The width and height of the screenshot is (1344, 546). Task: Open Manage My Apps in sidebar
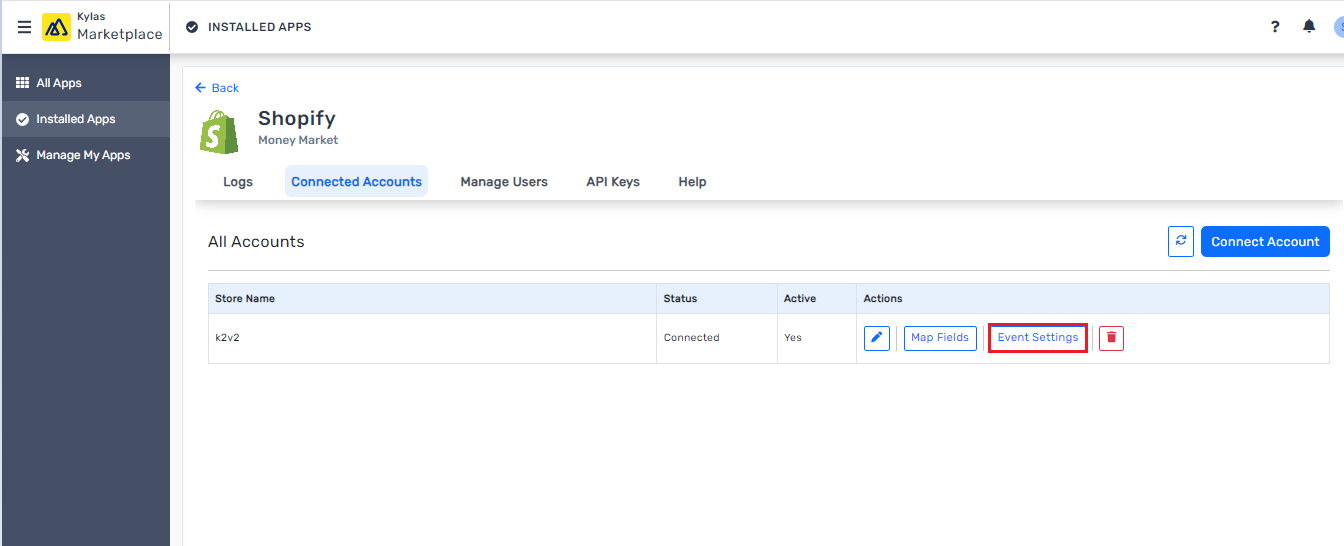point(83,155)
